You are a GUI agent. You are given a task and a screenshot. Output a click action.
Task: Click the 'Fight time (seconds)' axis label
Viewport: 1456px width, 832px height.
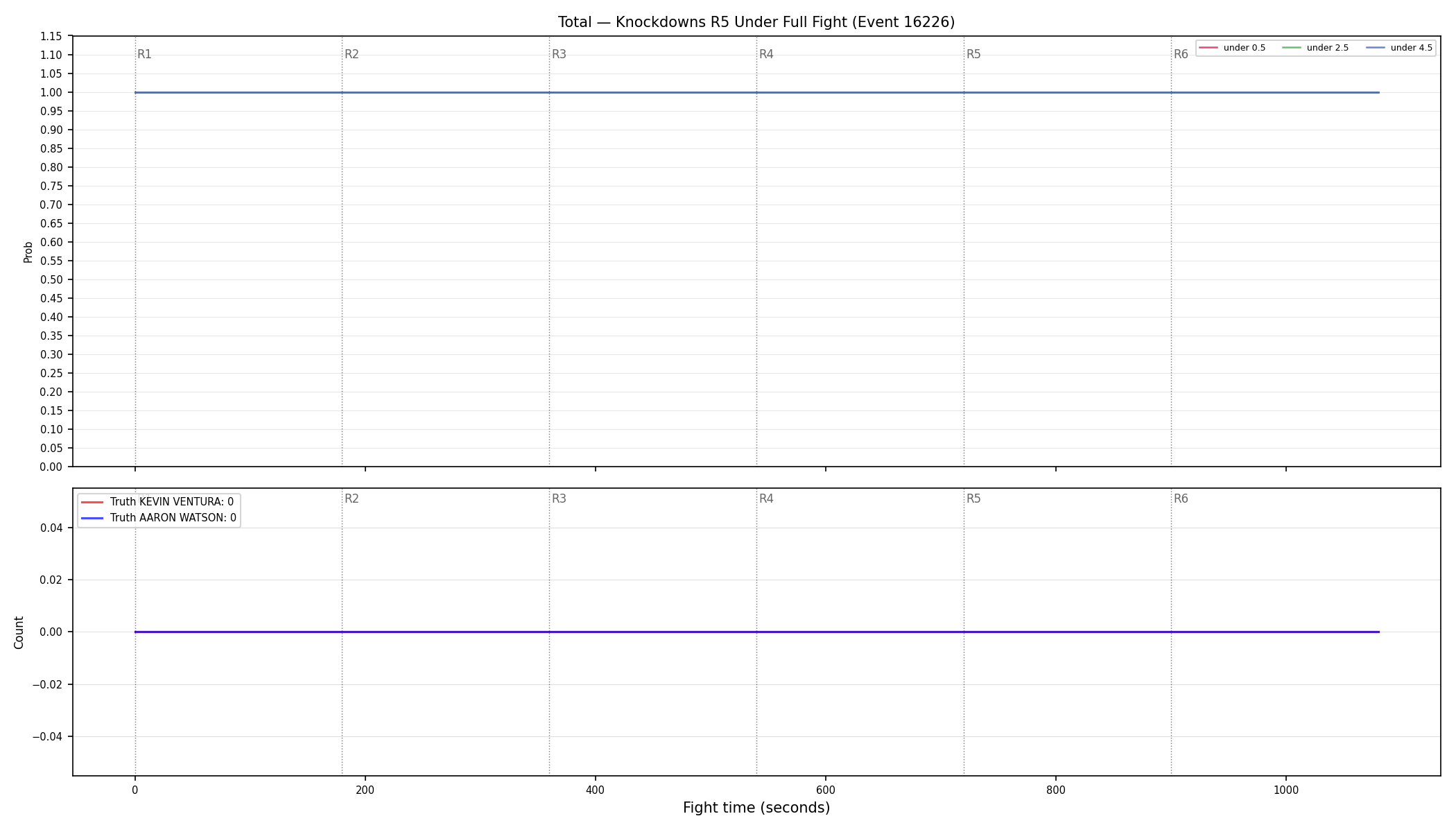click(756, 808)
